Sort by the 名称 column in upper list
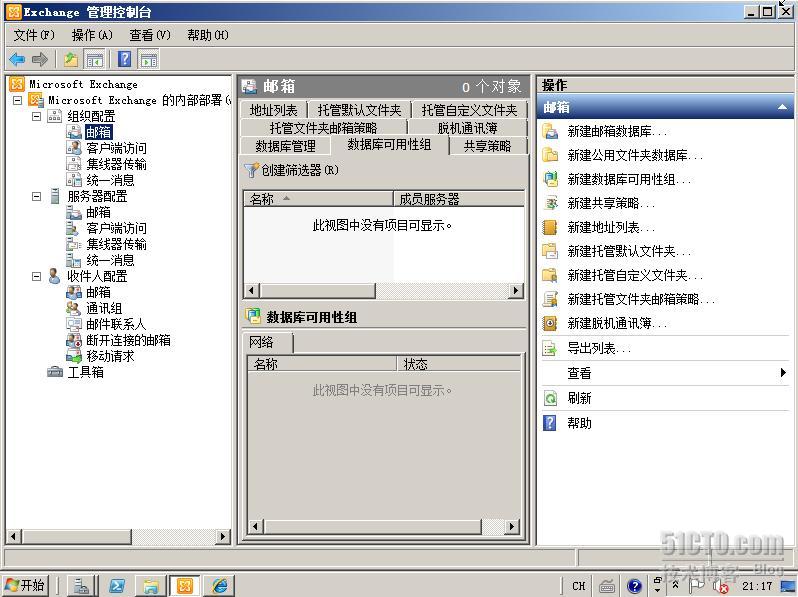 coord(318,199)
